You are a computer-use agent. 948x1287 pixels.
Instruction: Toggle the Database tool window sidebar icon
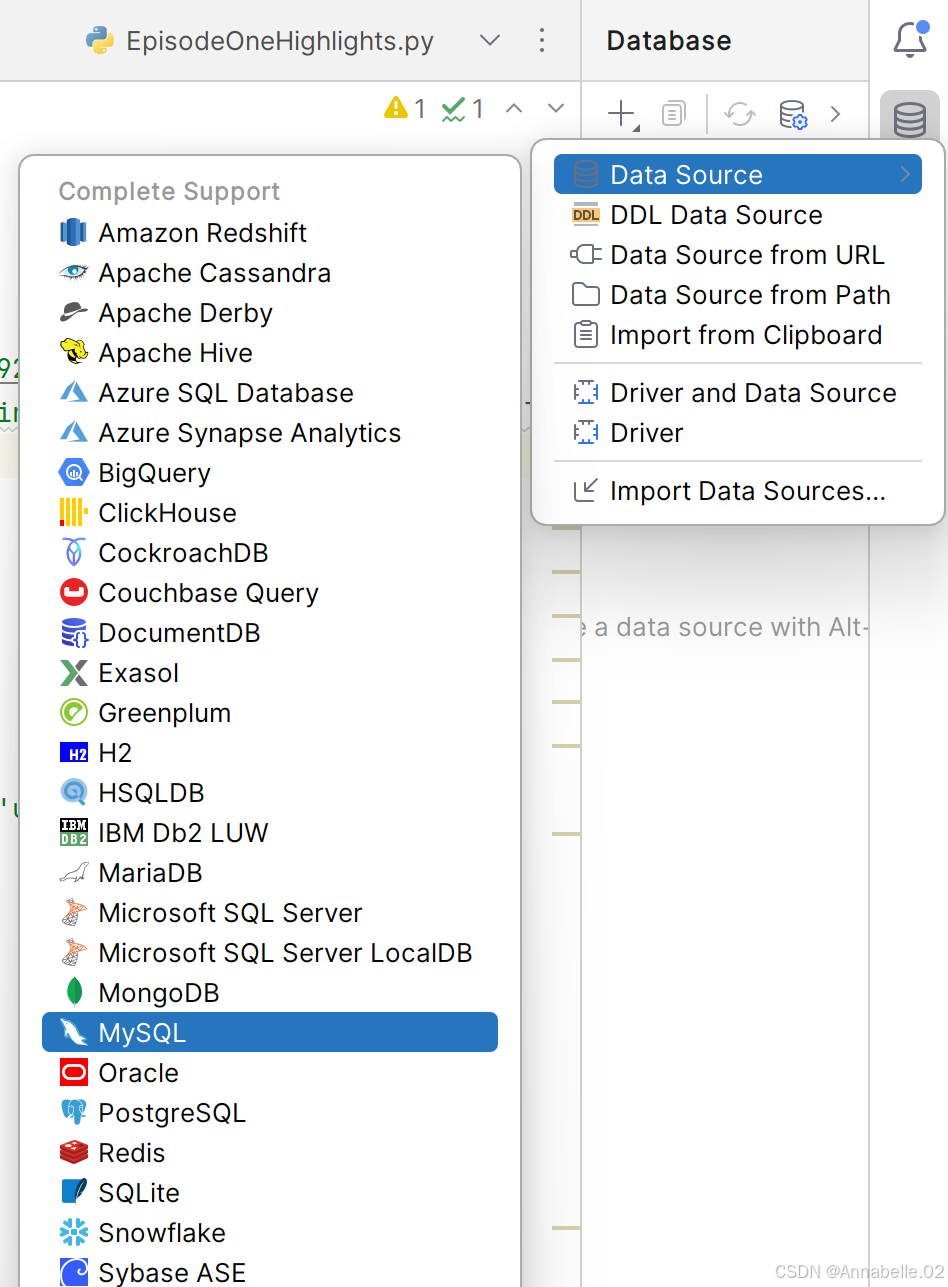910,120
